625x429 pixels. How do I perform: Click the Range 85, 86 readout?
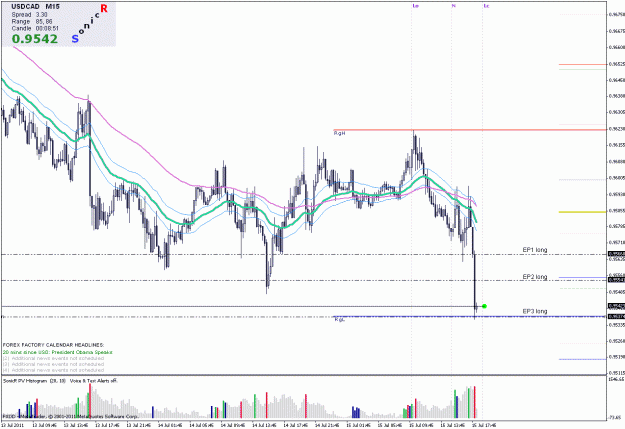coord(32,22)
